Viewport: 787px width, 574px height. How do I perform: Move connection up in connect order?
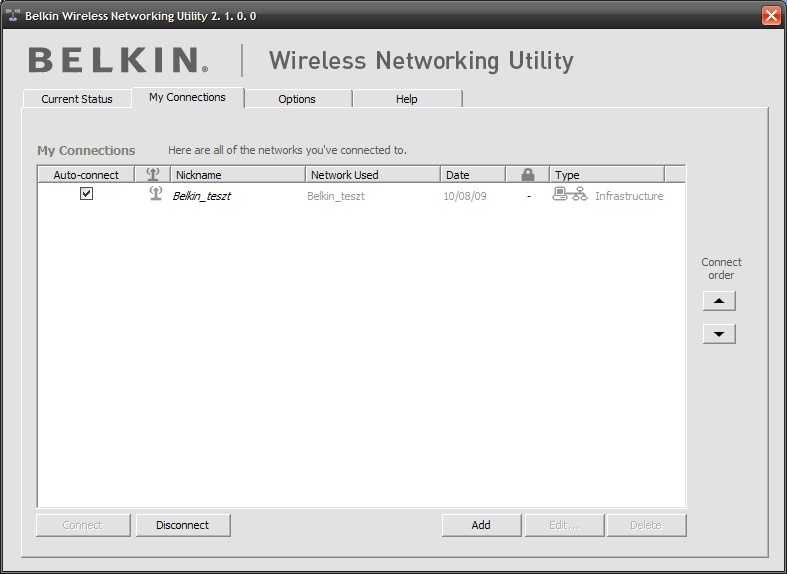(x=719, y=301)
